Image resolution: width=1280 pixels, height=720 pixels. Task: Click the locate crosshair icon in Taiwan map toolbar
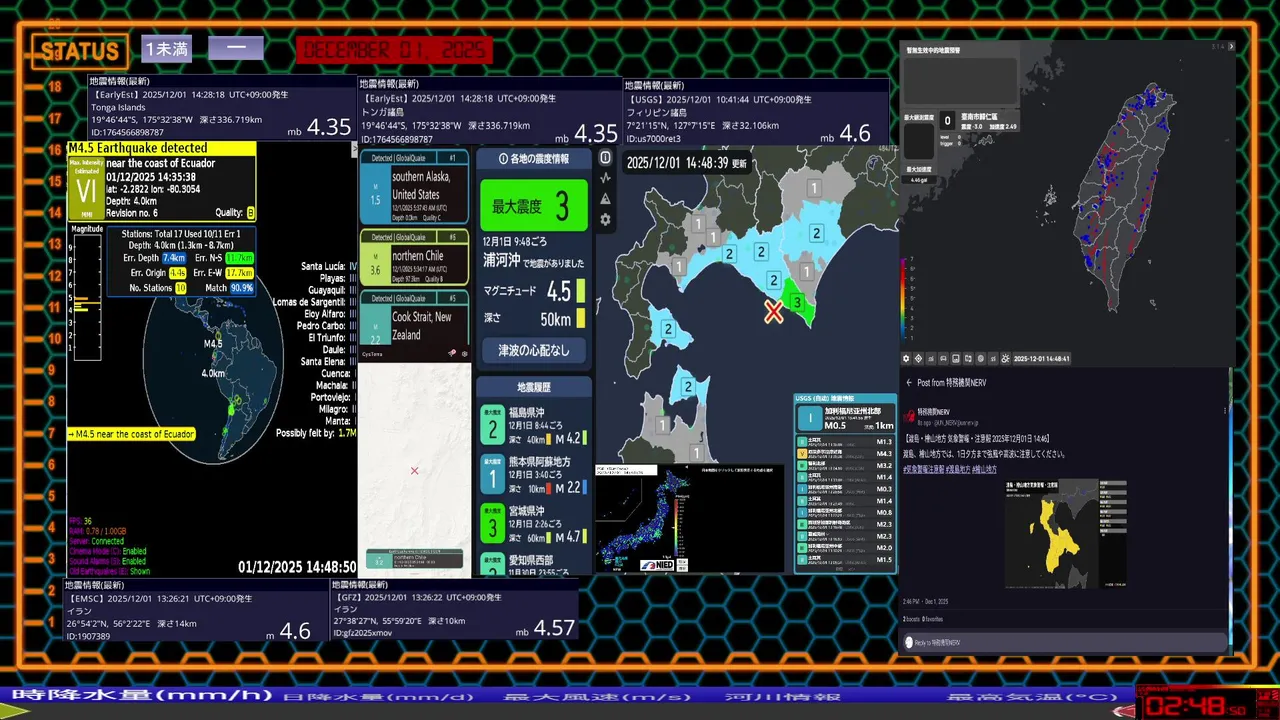[x=918, y=359]
